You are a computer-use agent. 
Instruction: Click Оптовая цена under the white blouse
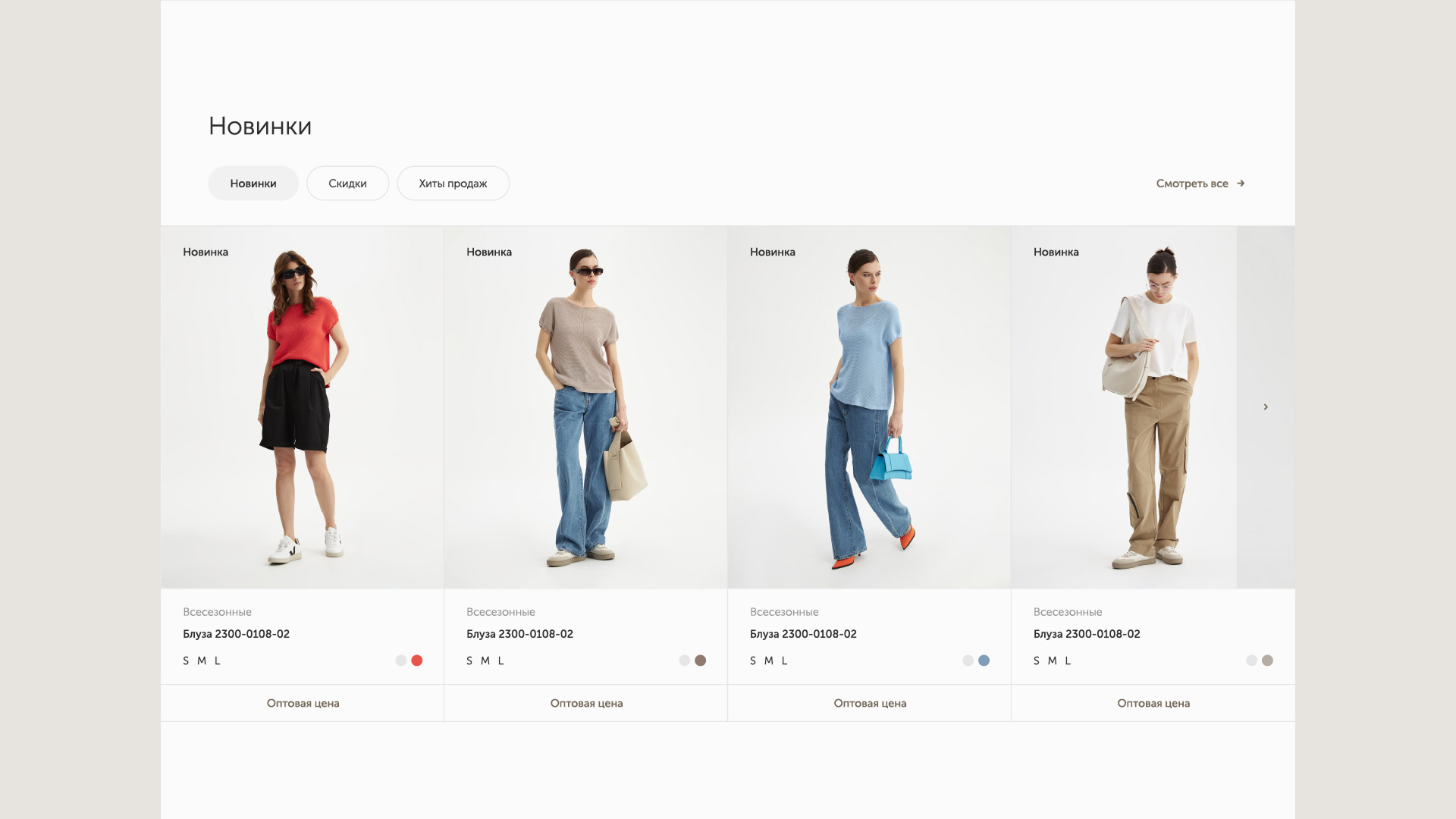pyautogui.click(x=1153, y=703)
